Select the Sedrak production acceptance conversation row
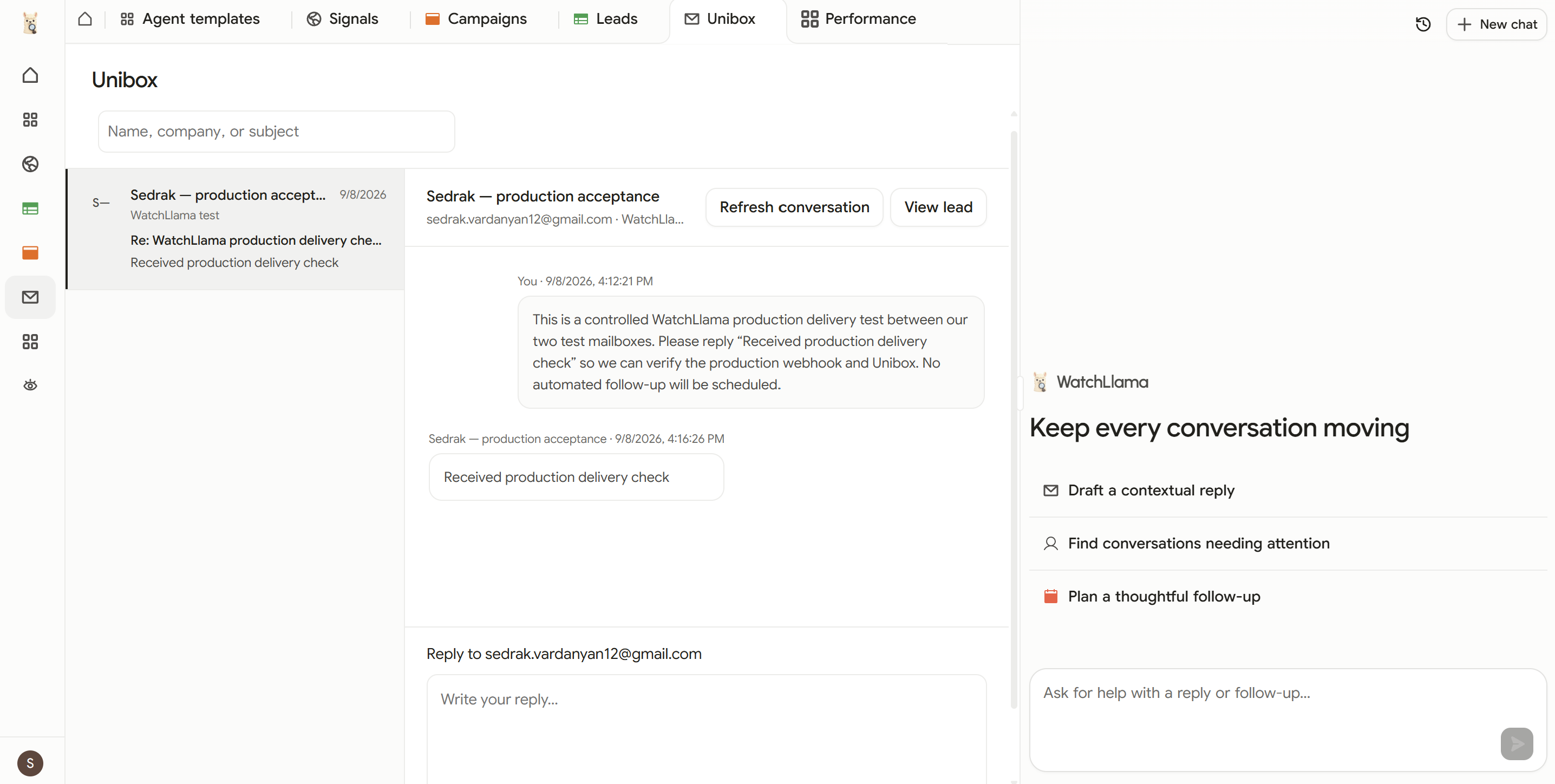The image size is (1555, 784). (x=236, y=228)
